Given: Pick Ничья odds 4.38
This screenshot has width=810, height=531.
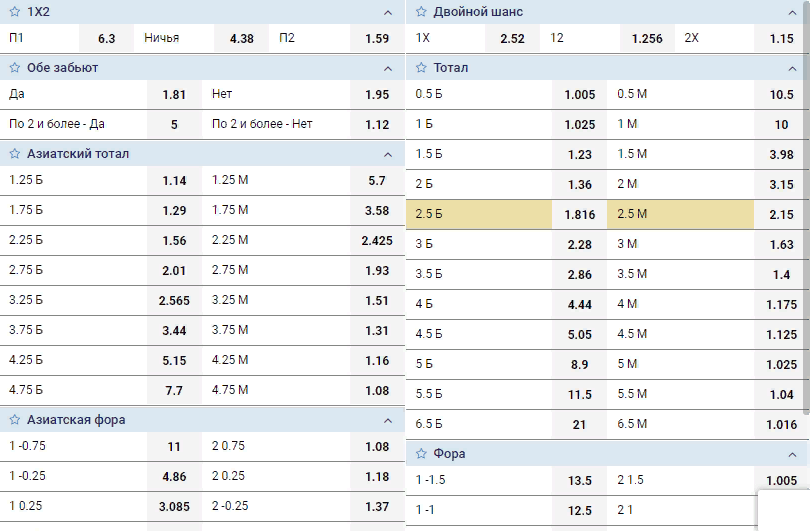Looking at the screenshot, I should [x=241, y=39].
